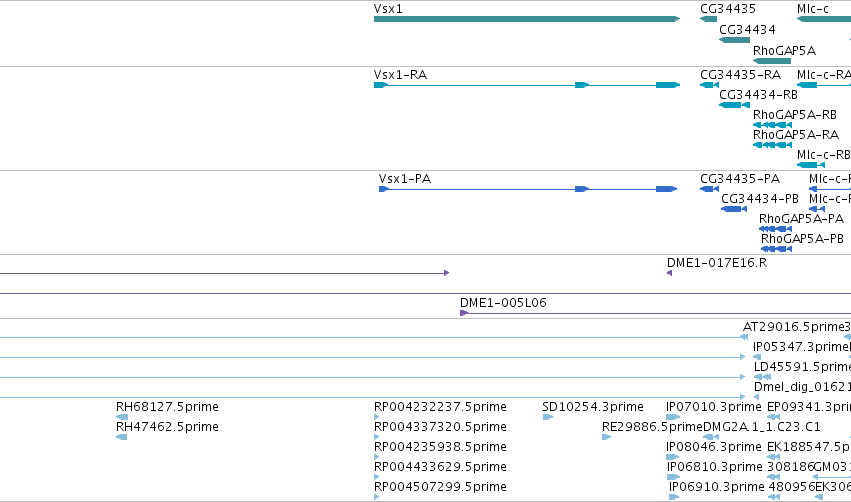The height and width of the screenshot is (502, 851).
Task: Click the DME1-017E16.R marker arrow
Action: 669,273
